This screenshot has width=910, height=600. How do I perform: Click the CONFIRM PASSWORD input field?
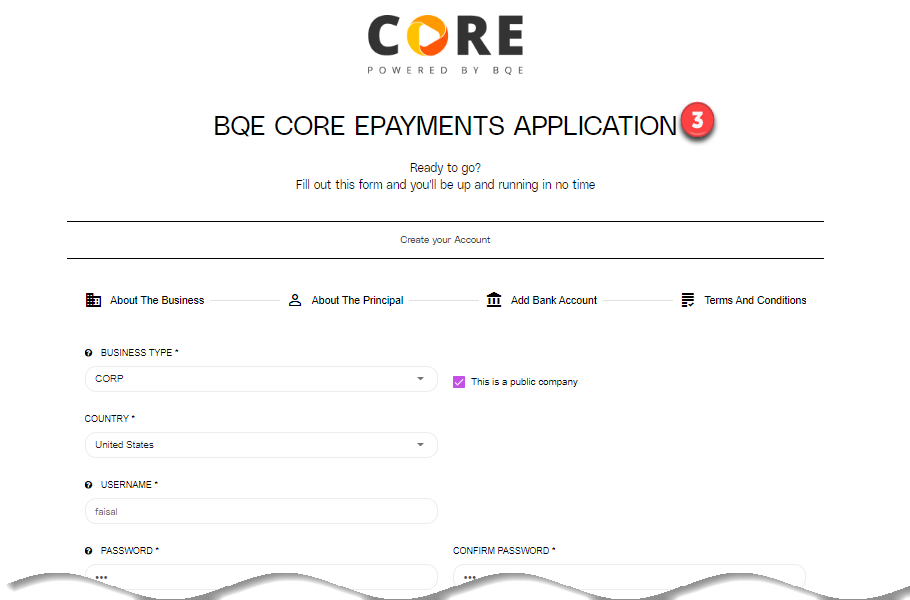tap(629, 576)
